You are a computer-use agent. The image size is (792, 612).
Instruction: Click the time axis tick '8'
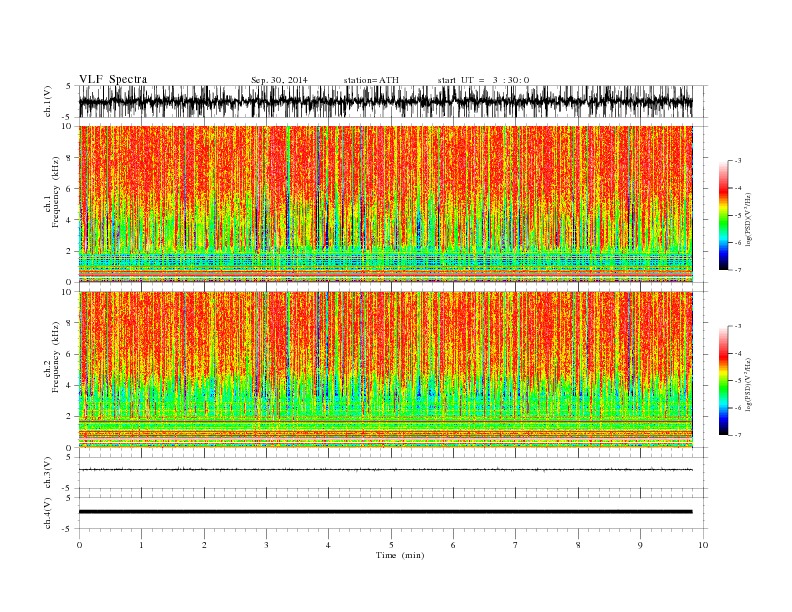click(x=578, y=545)
